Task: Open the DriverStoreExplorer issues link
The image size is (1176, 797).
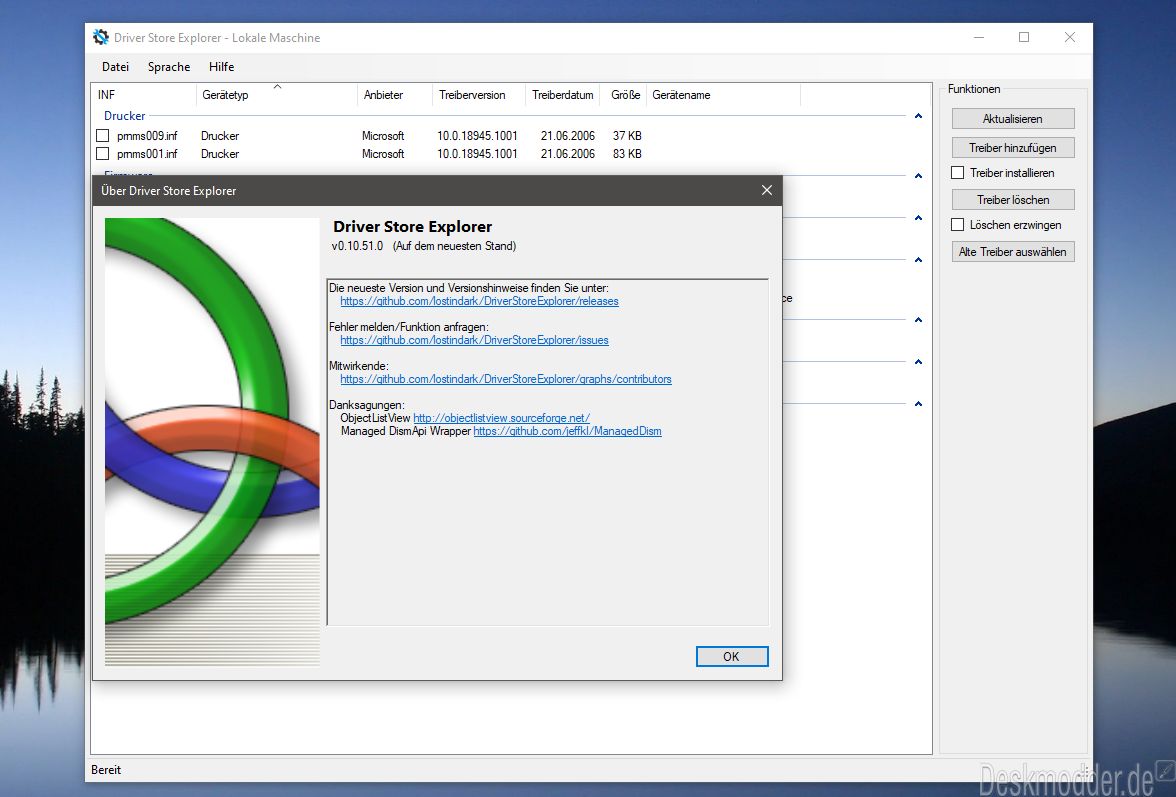Action: point(474,340)
